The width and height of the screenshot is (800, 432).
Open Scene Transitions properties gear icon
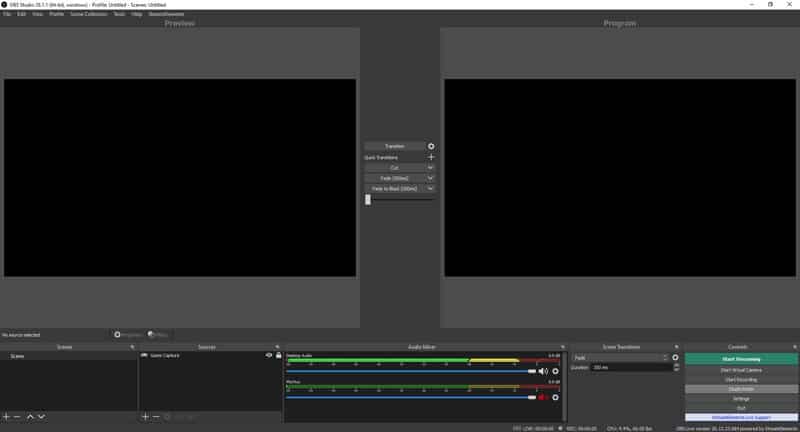point(676,358)
